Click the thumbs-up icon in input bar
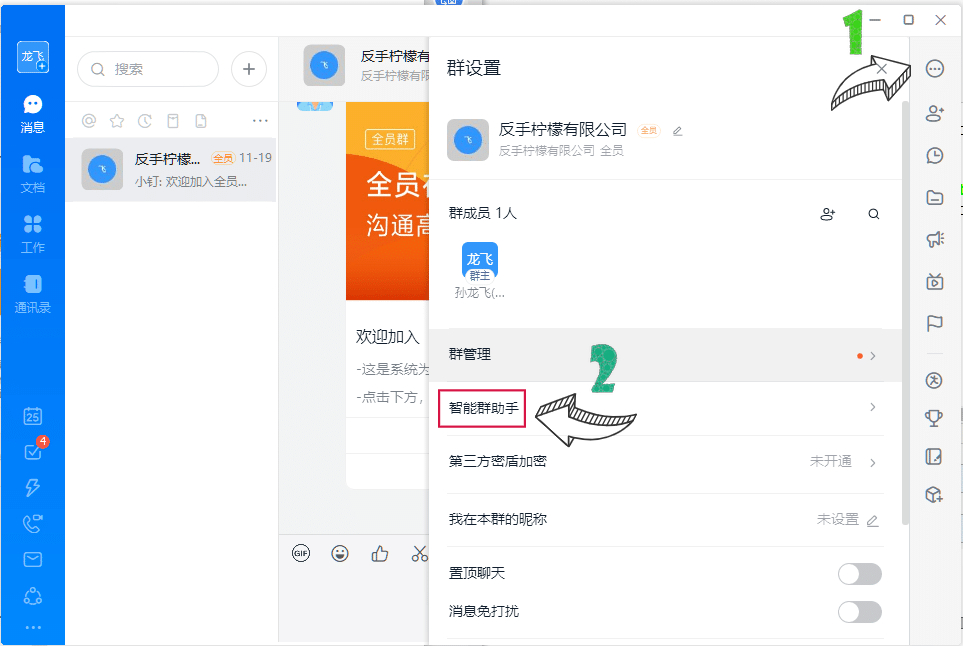The width and height of the screenshot is (963, 646). point(380,553)
